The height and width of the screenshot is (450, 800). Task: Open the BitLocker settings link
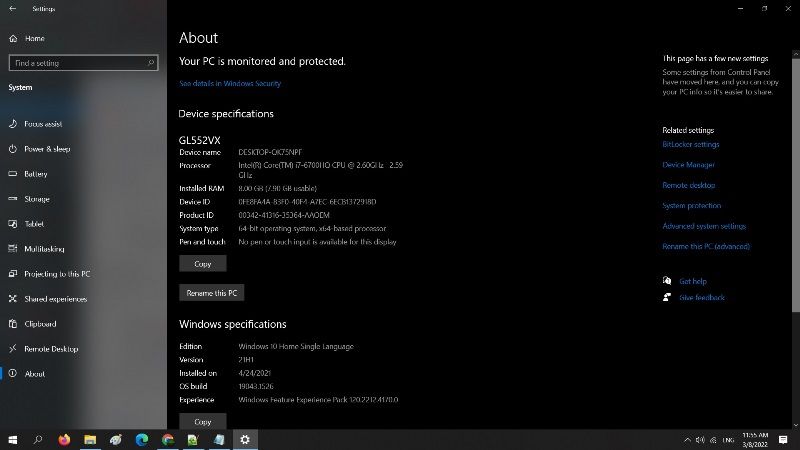tap(691, 144)
